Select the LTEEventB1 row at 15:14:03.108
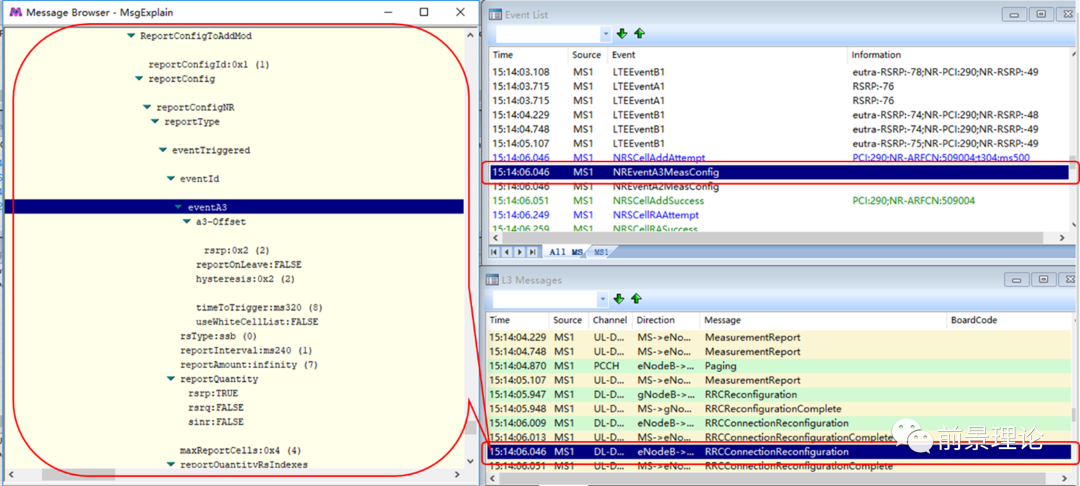1080x486 pixels. point(778,72)
